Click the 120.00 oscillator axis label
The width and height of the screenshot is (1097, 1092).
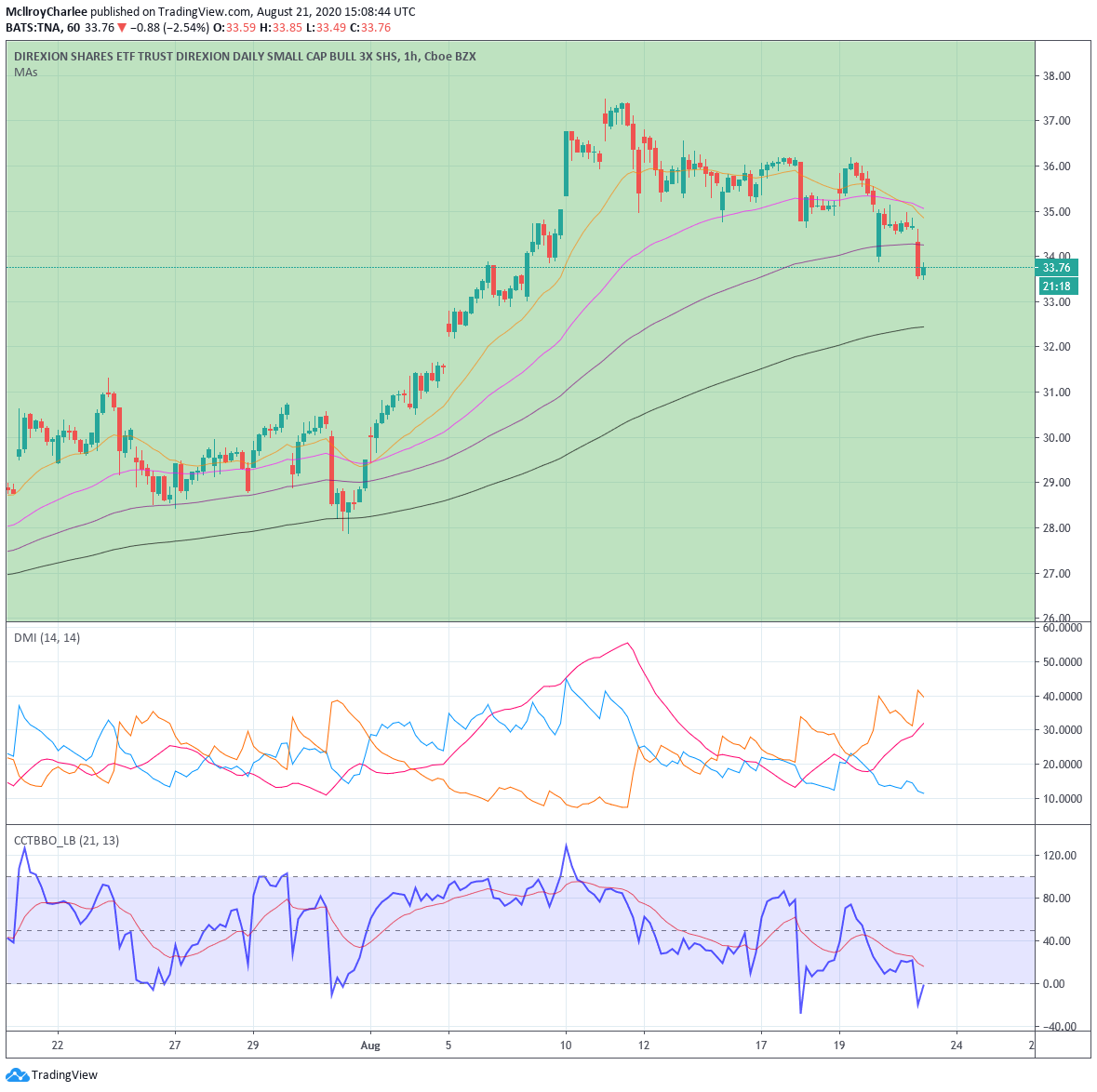pyautogui.click(x=1059, y=856)
